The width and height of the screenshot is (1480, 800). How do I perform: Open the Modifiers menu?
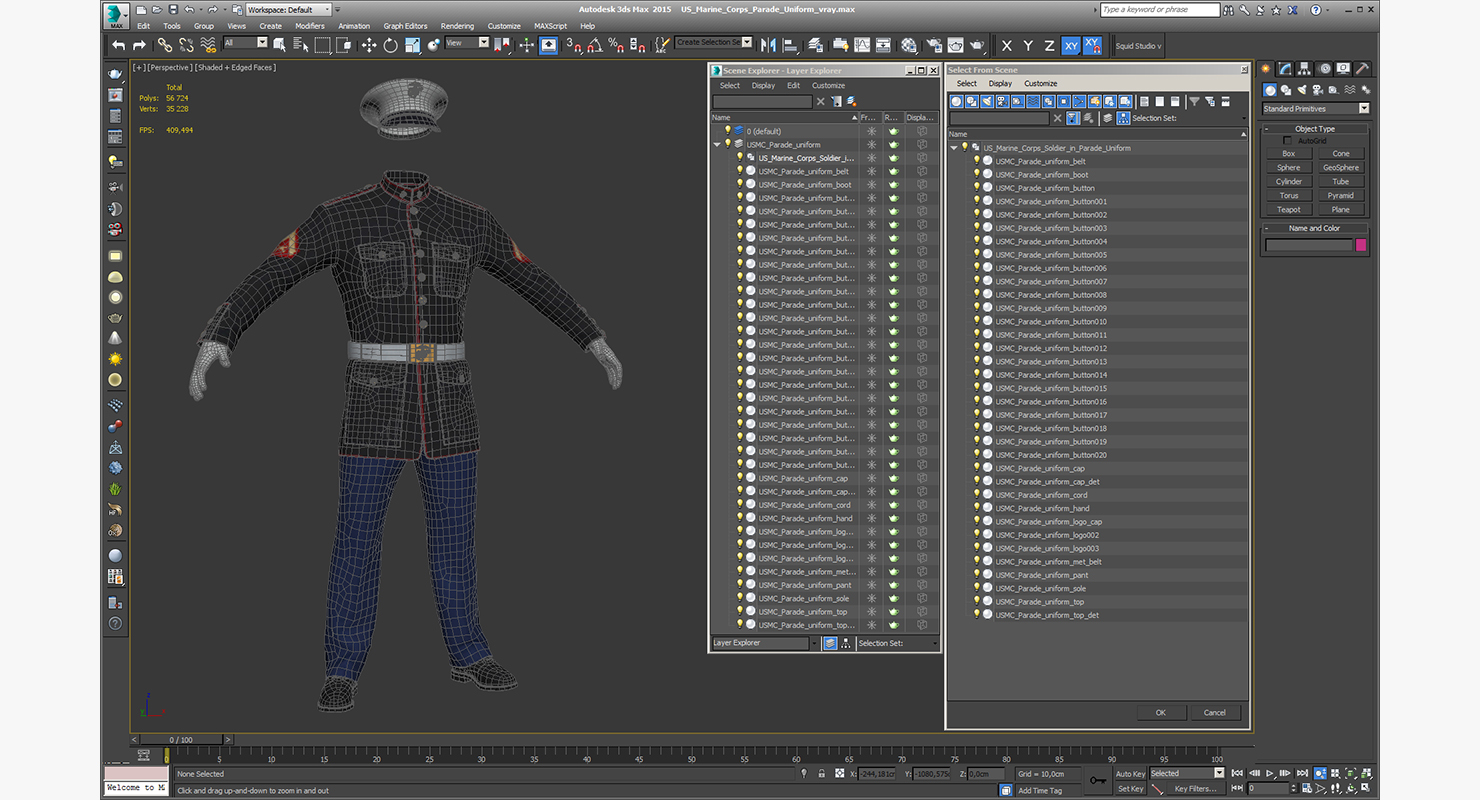tap(310, 26)
